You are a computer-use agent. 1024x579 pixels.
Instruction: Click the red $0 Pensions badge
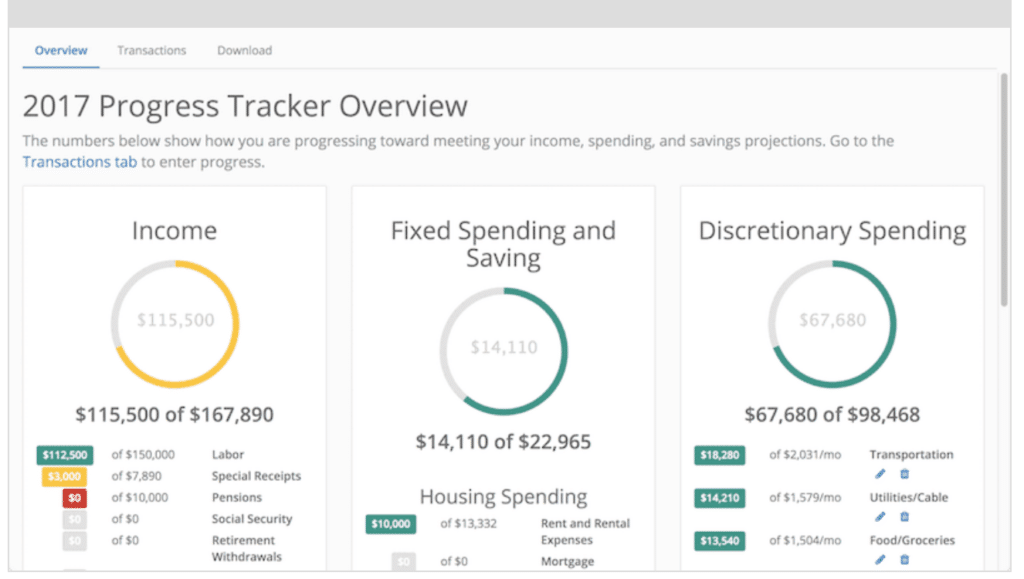[x=75, y=498]
